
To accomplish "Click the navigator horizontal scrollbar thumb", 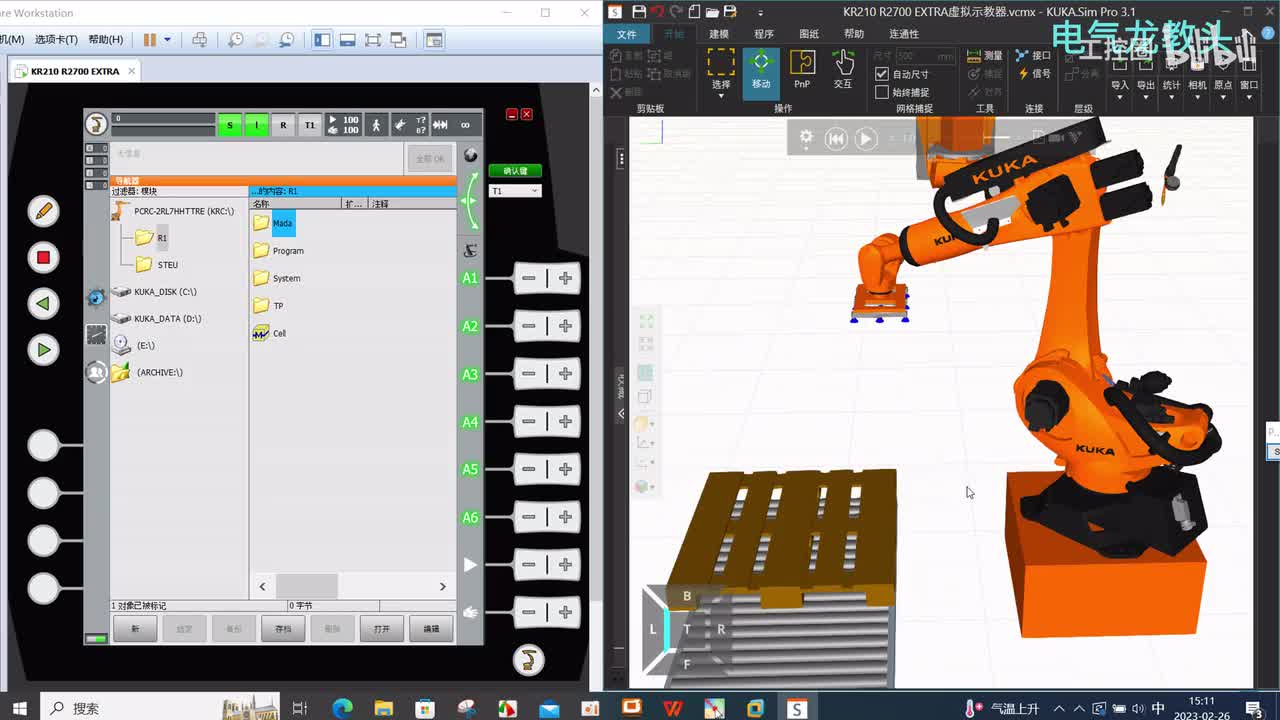I will [x=307, y=586].
